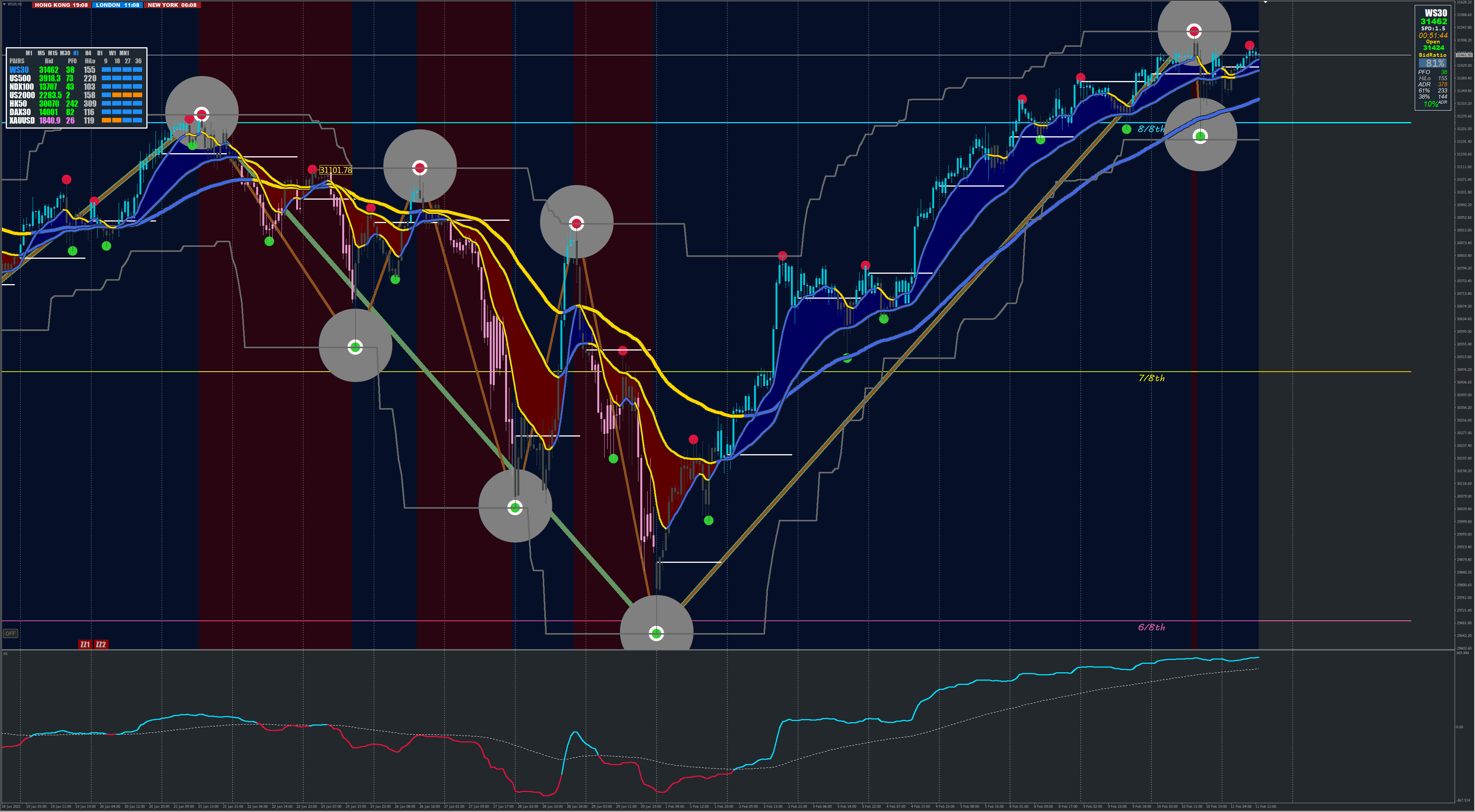Open HK50 symbol in the pairs panel
The height and width of the screenshot is (812, 1475).
pos(18,104)
